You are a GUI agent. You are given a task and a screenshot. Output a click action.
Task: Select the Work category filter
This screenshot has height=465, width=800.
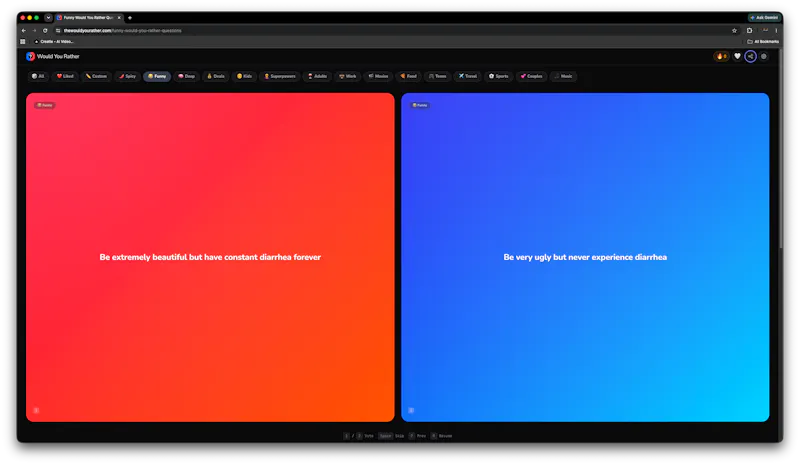348,76
